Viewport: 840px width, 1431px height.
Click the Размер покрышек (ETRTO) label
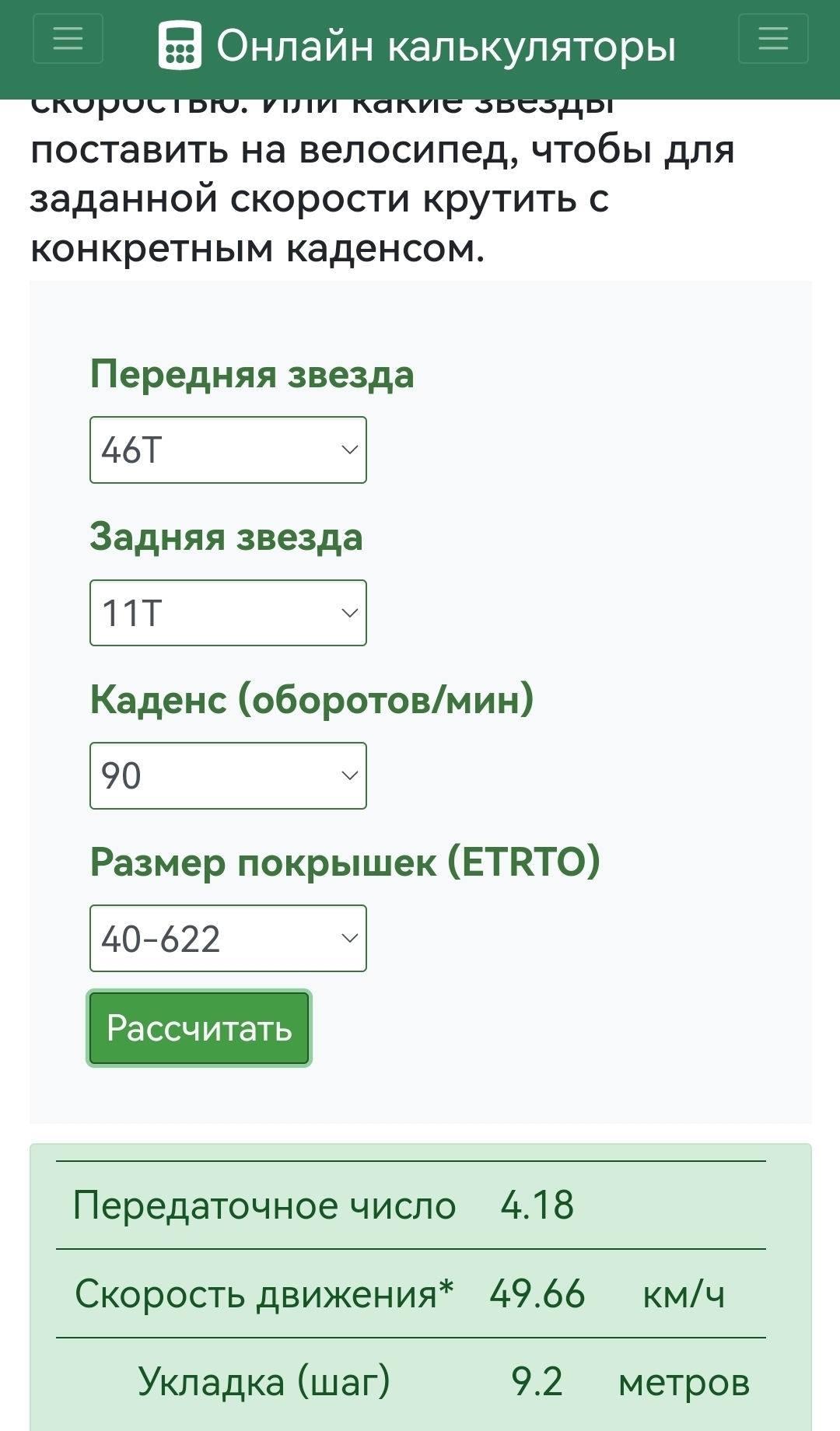click(x=345, y=862)
